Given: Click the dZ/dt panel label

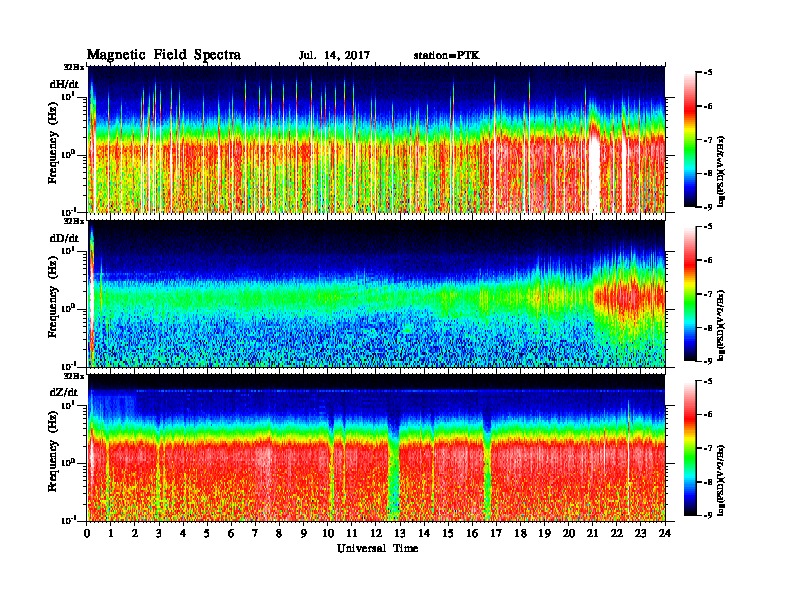Looking at the screenshot, I should coord(64,392).
